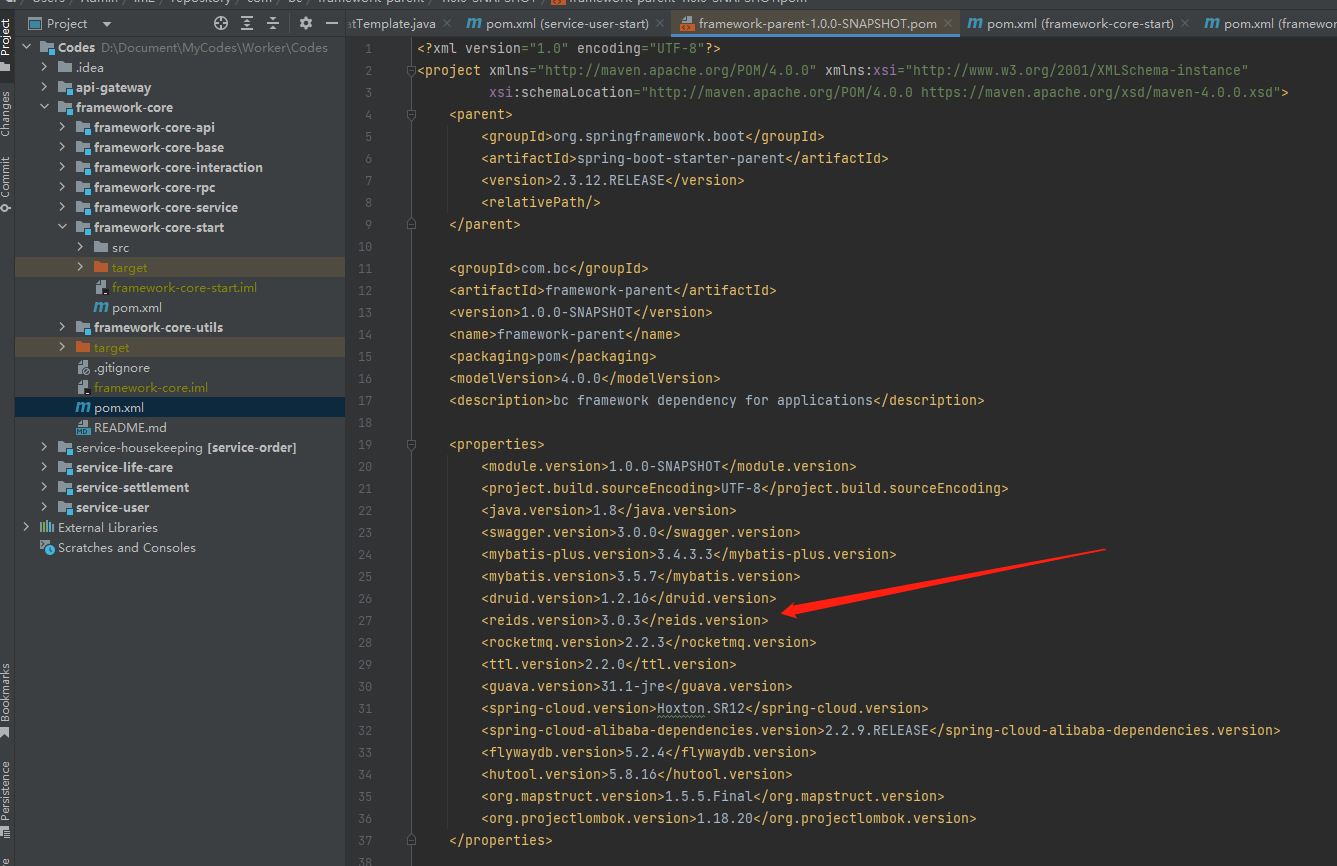Close the framework-parent-1.0.0-SNAPSHOT.pom tab
Viewport: 1337px width, 866px height.
coord(947,23)
